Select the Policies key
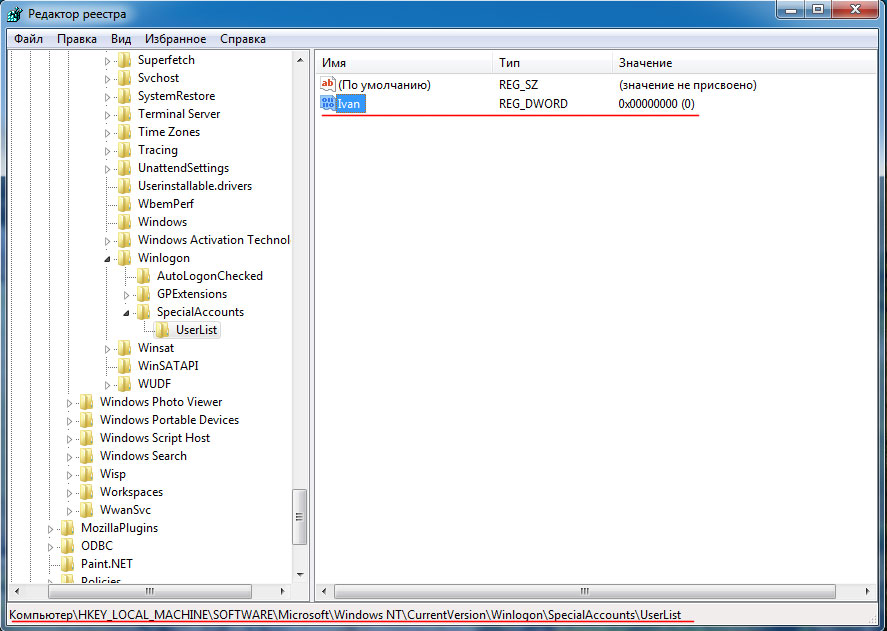The image size is (887, 631). [101, 580]
